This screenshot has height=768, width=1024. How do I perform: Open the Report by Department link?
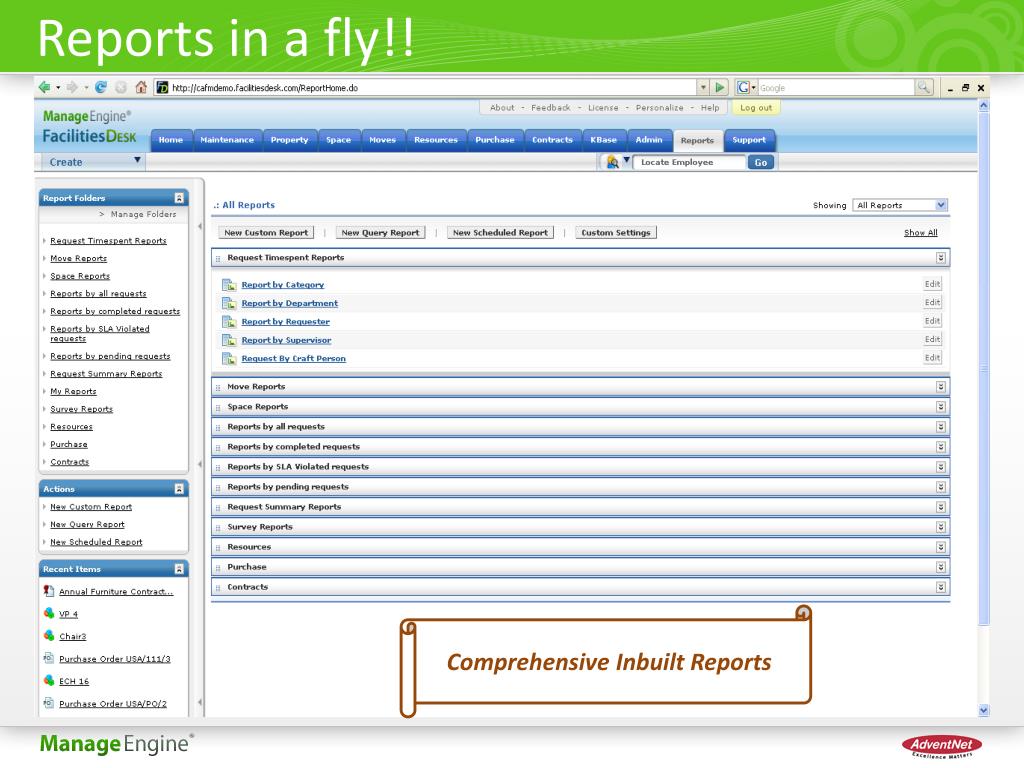289,303
